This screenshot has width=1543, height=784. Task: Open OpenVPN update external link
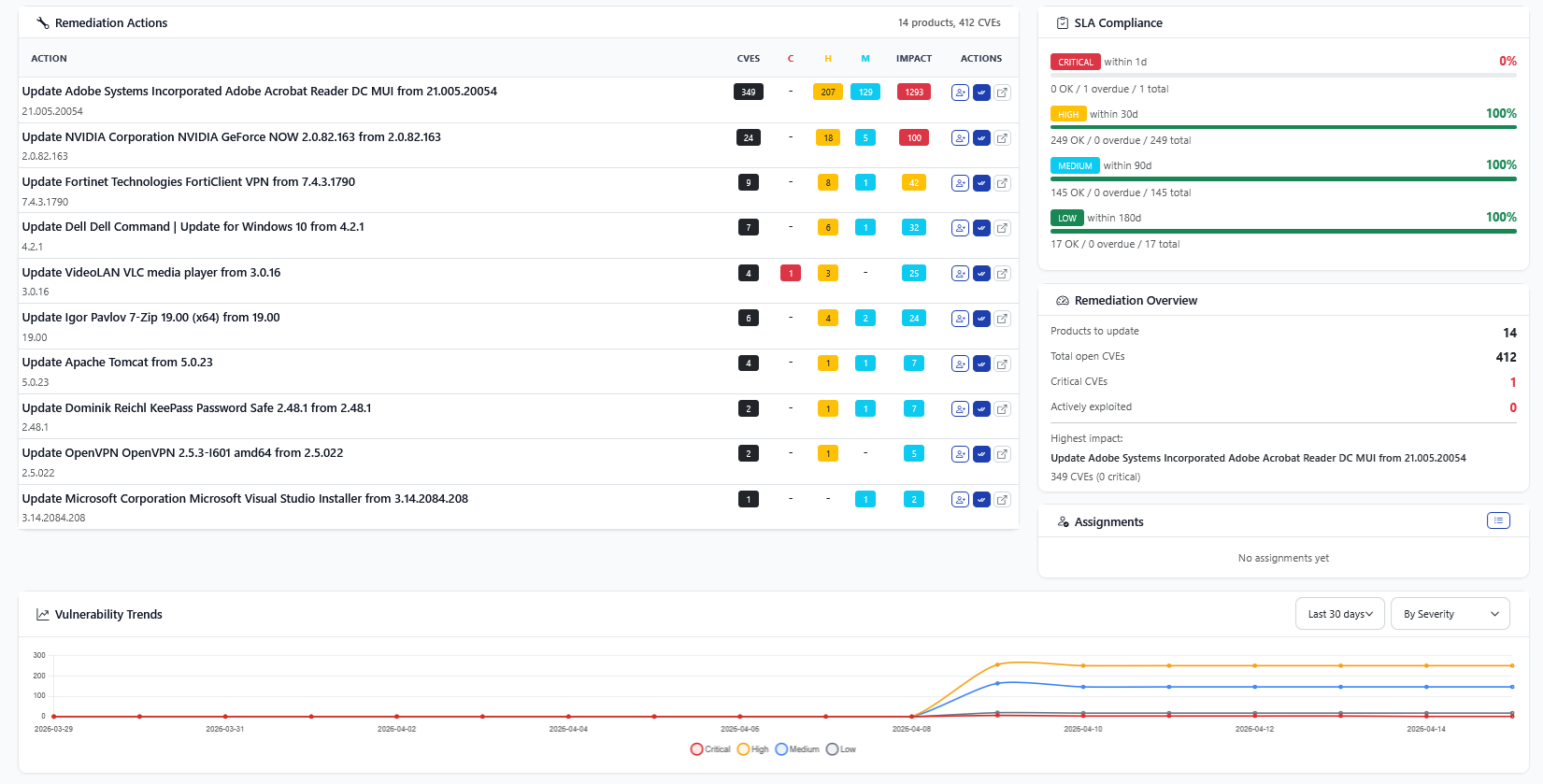1003,454
